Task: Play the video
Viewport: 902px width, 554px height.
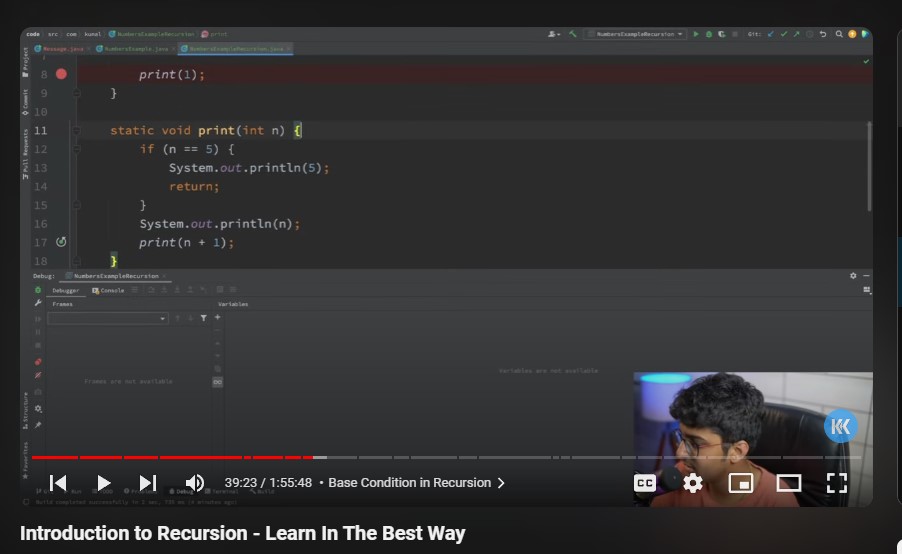Action: click(104, 483)
